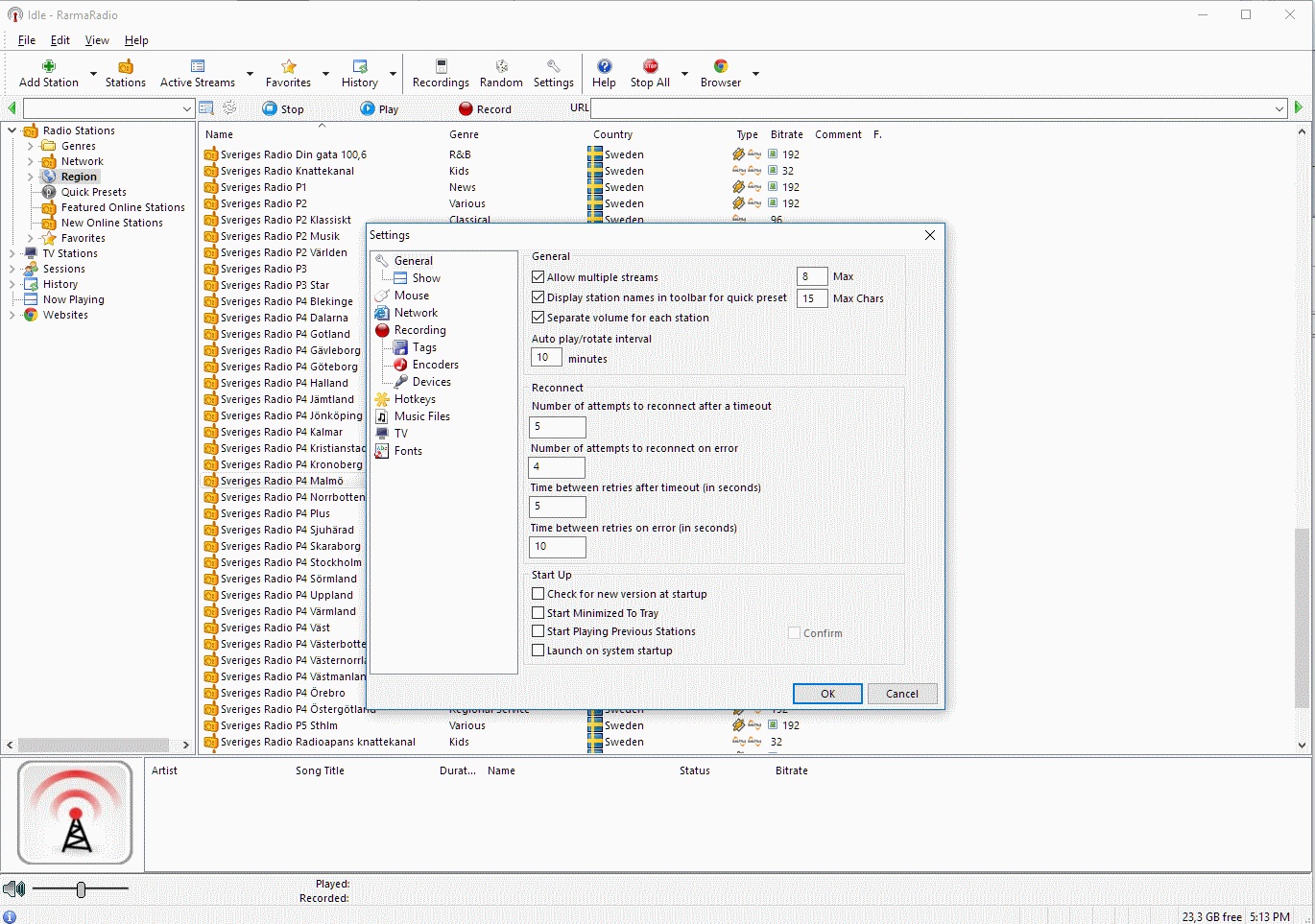
Task: Enable Check for new version at startup
Action: coord(538,594)
